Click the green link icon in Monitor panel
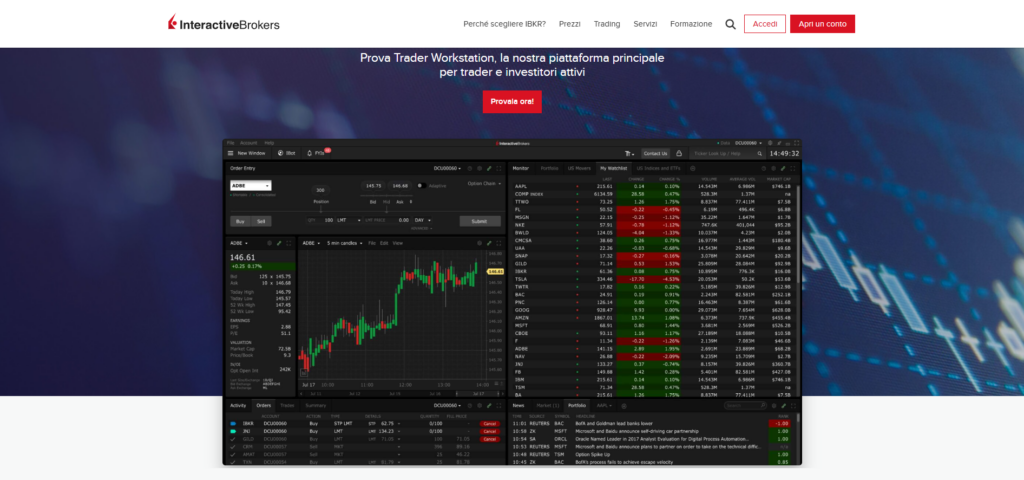 (783, 168)
